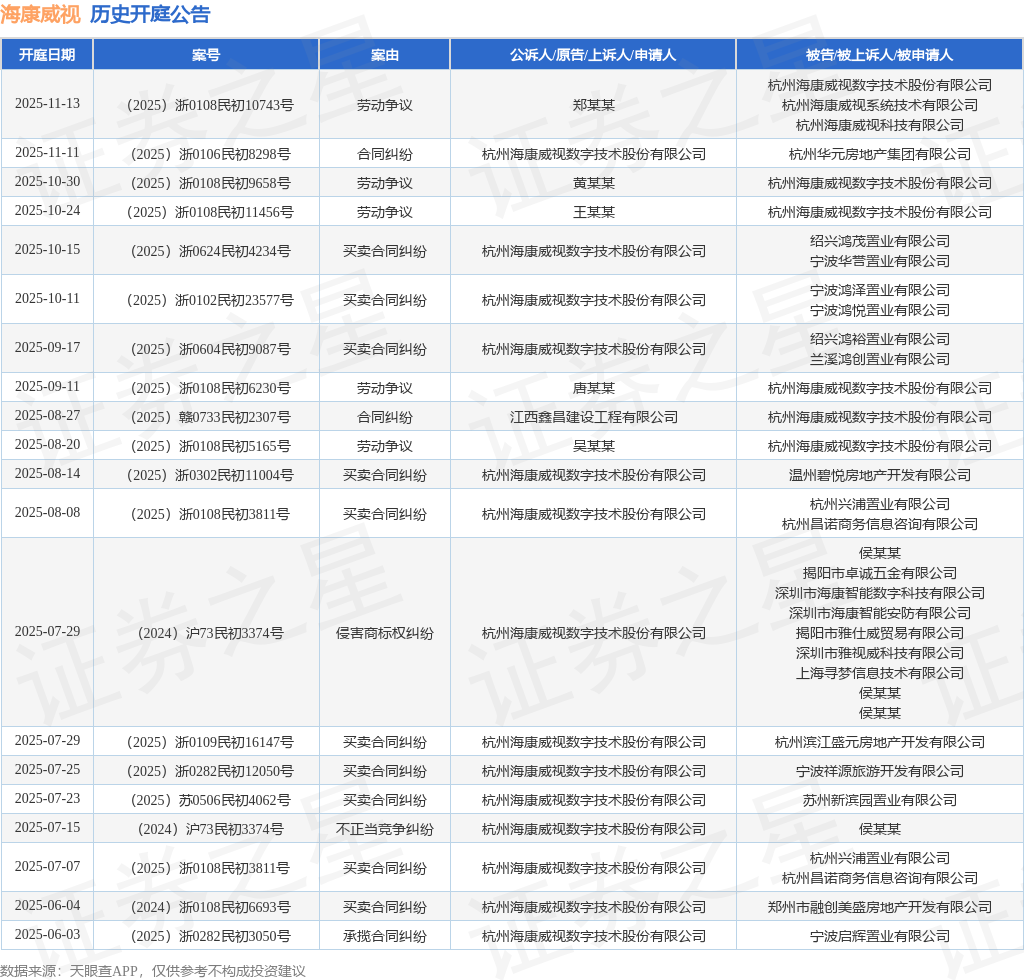Click case number 浙0282民初12050号

click(210, 772)
